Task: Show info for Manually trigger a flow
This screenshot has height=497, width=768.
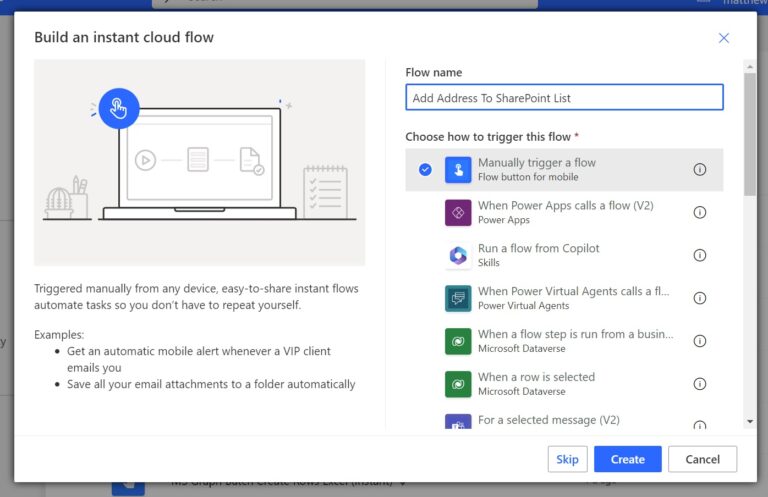Action: click(700, 170)
